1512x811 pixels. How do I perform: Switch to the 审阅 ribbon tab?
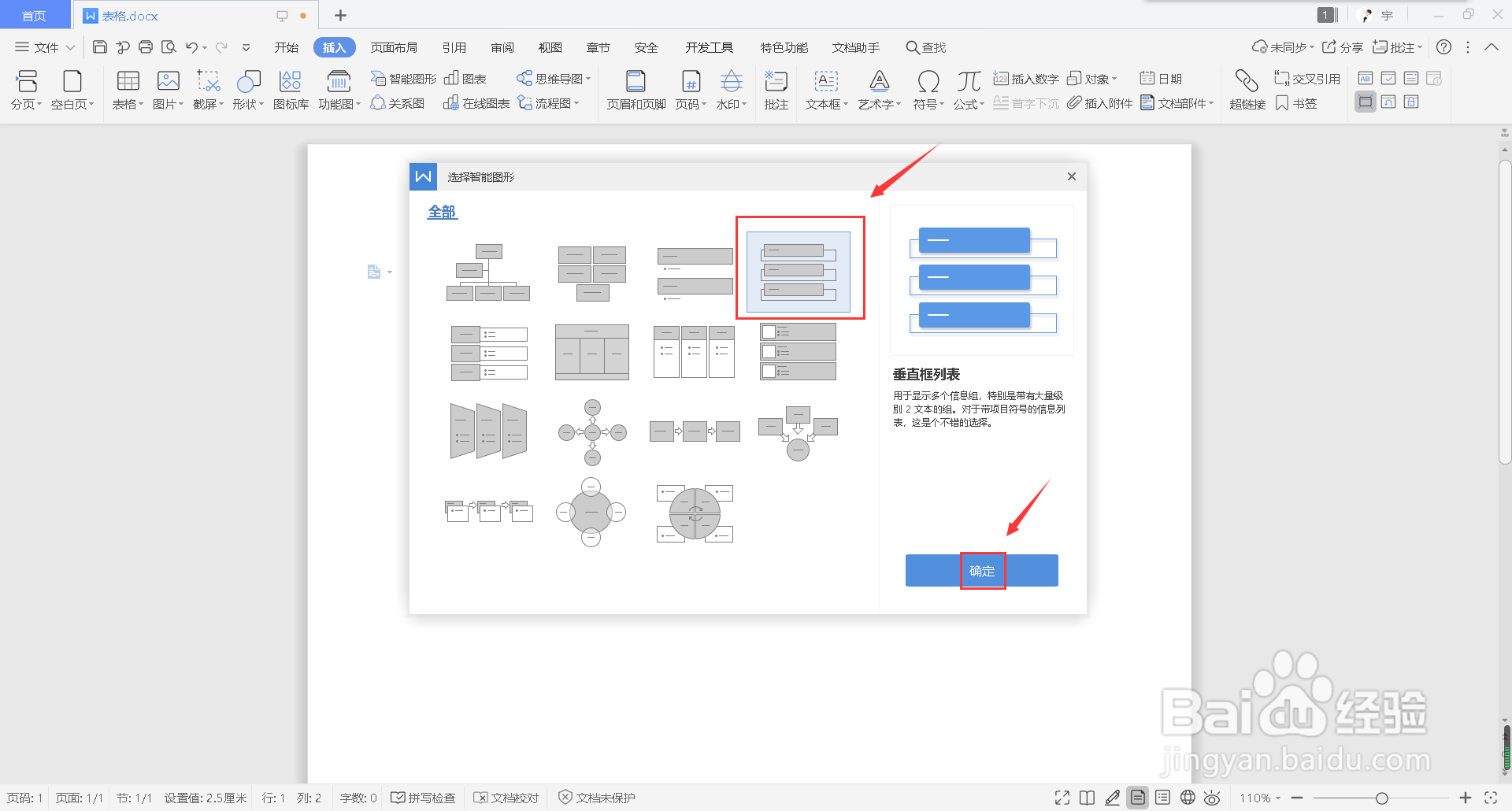pyautogui.click(x=502, y=47)
